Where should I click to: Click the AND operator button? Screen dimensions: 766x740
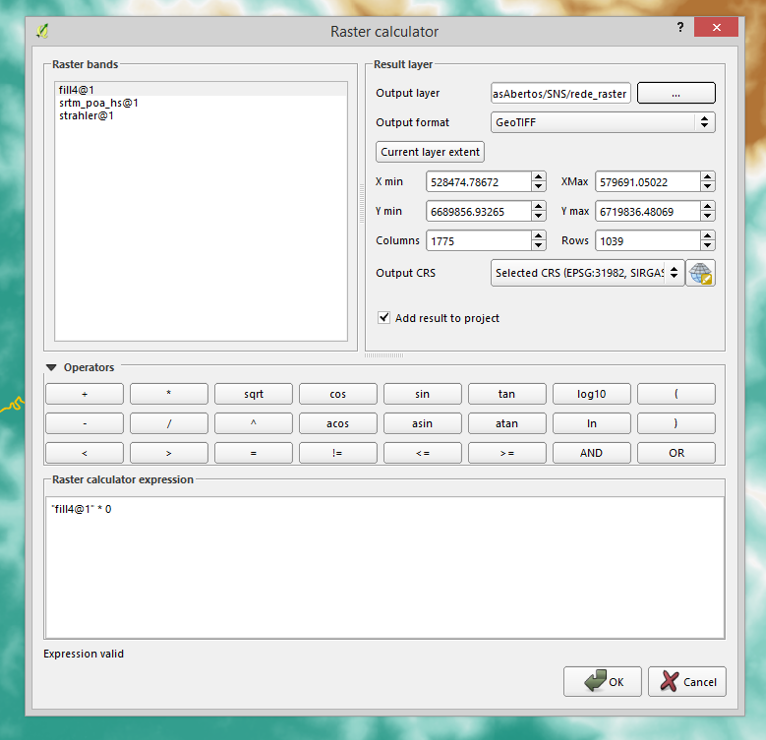pos(591,452)
